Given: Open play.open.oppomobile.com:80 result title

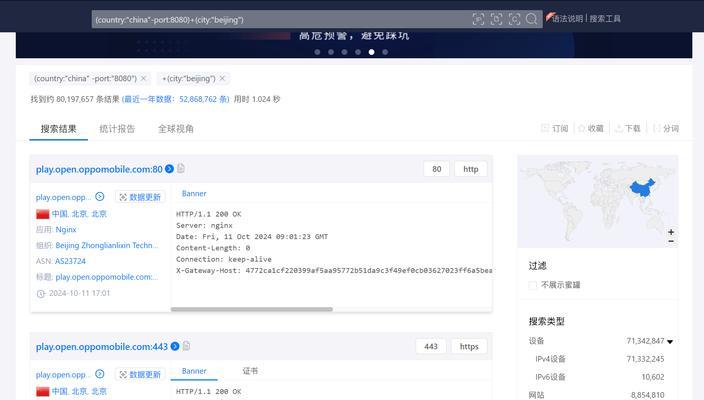Looking at the screenshot, I should pyautogui.click(x=99, y=169).
